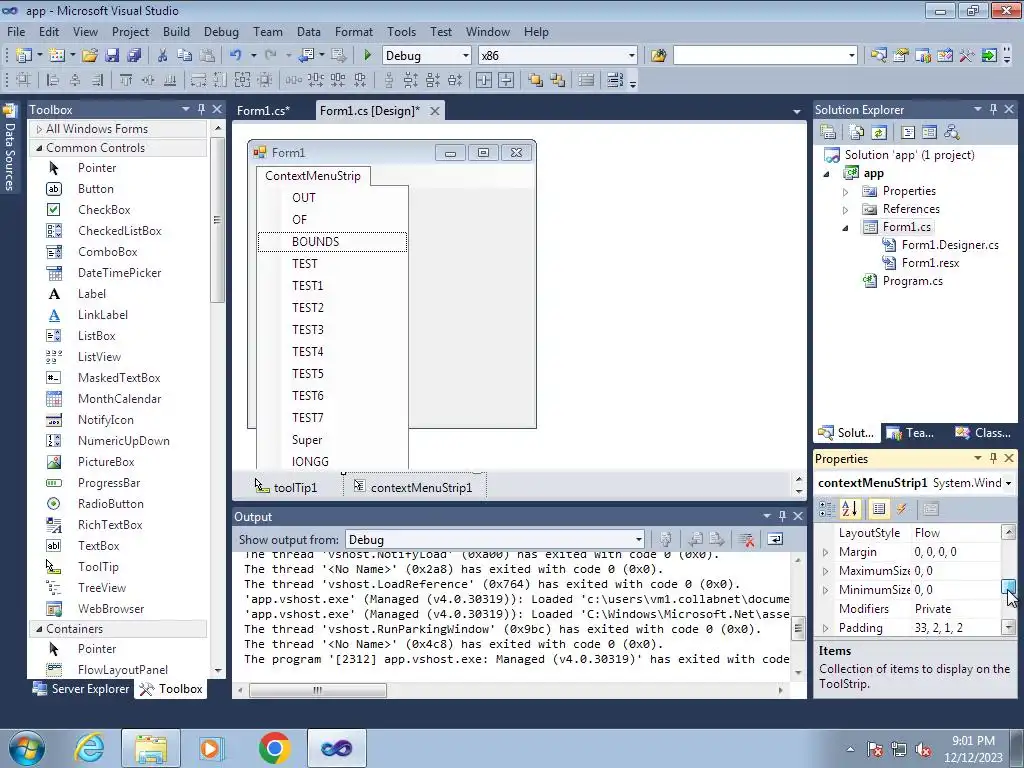Click Center Horizontally layout icon
Image resolution: width=1024 pixels, height=768 pixels.
[x=484, y=80]
